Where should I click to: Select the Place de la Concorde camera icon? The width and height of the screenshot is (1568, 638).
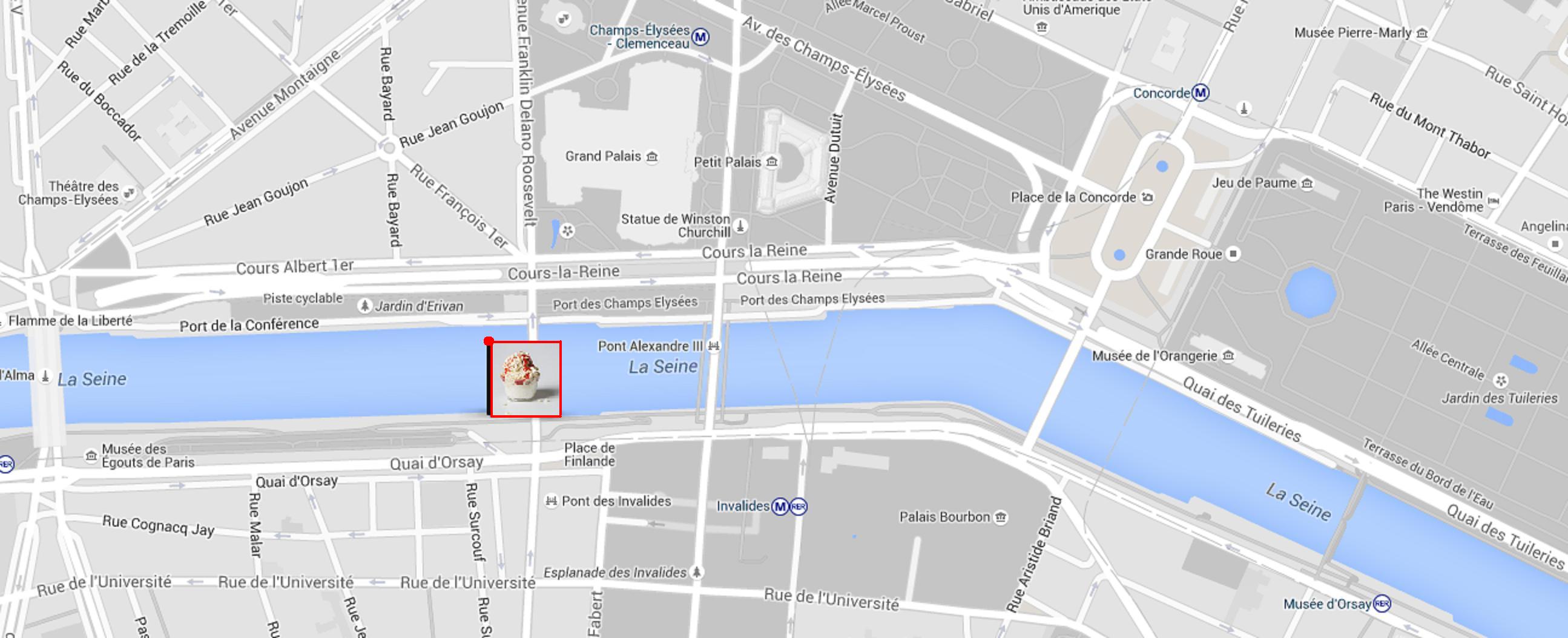[x=1147, y=197]
